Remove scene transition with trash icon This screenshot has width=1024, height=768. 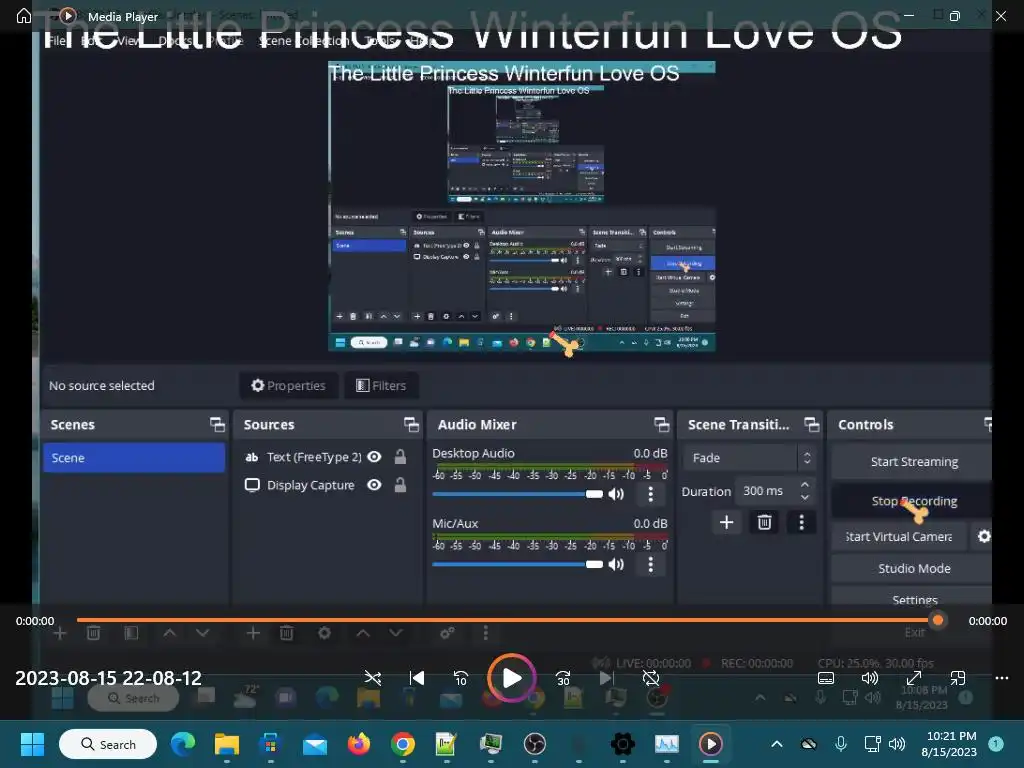tap(764, 522)
